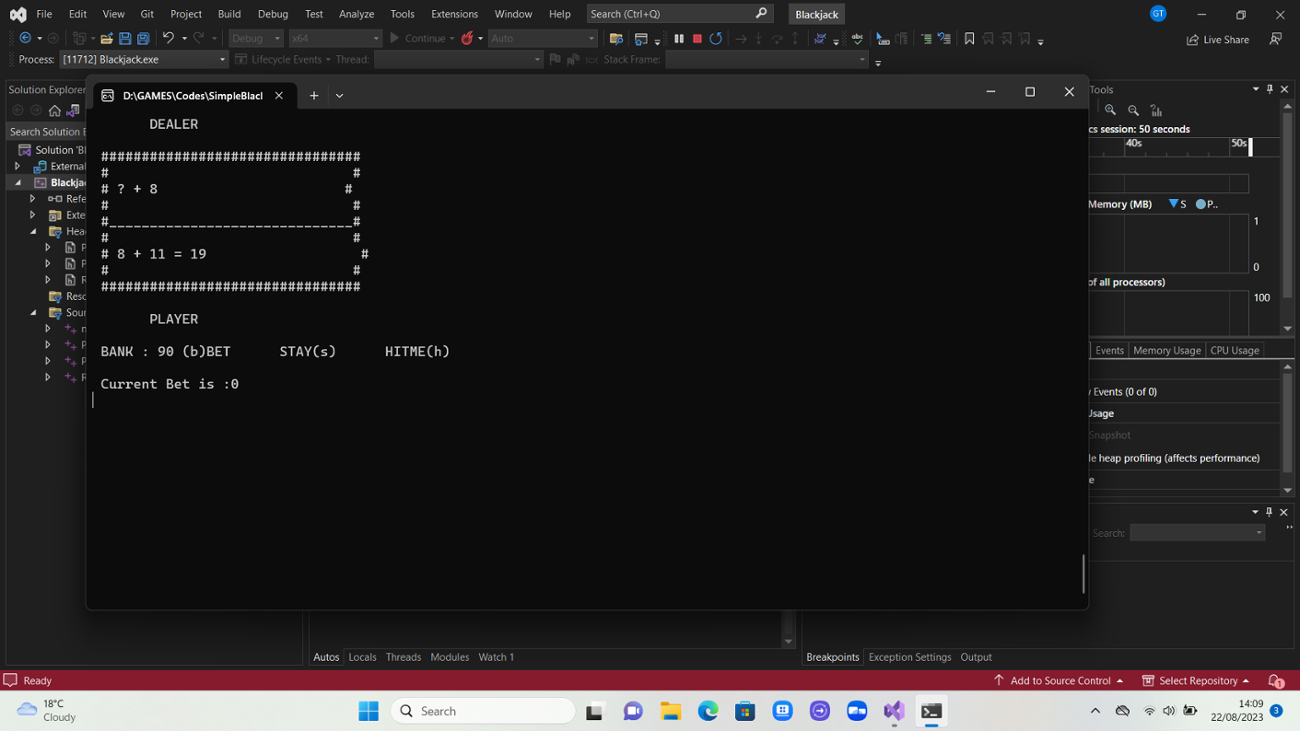Restart the debugging session

click(x=716, y=39)
